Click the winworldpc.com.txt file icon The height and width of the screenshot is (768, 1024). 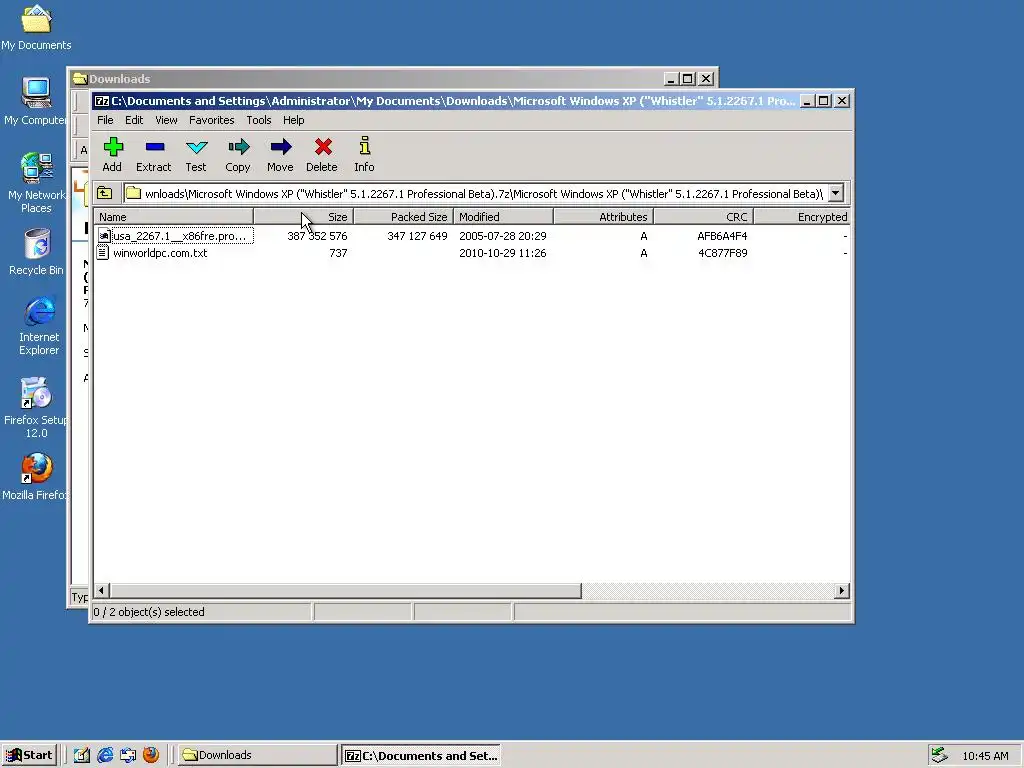tap(103, 253)
